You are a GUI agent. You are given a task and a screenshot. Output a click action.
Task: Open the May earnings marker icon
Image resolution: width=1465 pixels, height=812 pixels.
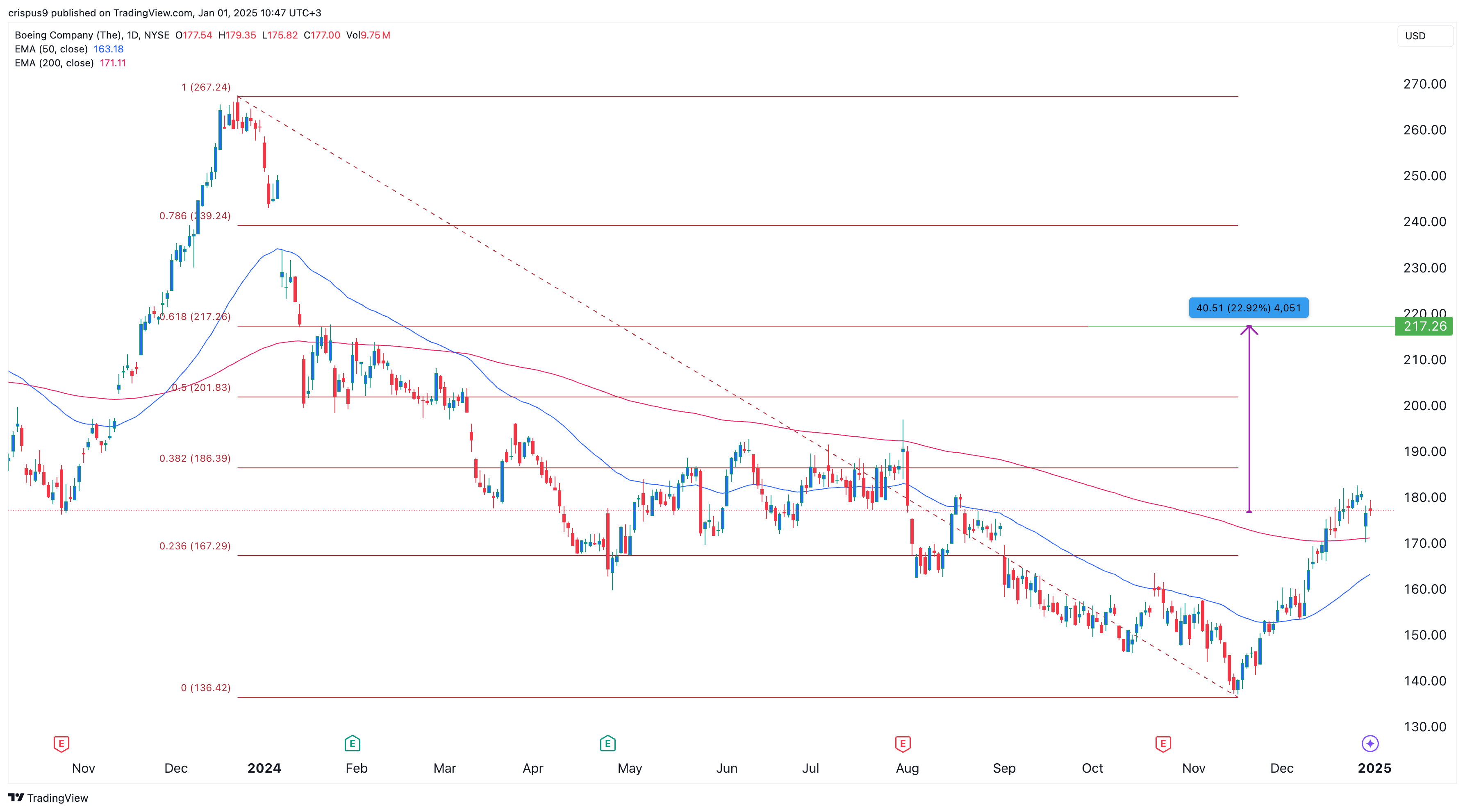pos(607,743)
